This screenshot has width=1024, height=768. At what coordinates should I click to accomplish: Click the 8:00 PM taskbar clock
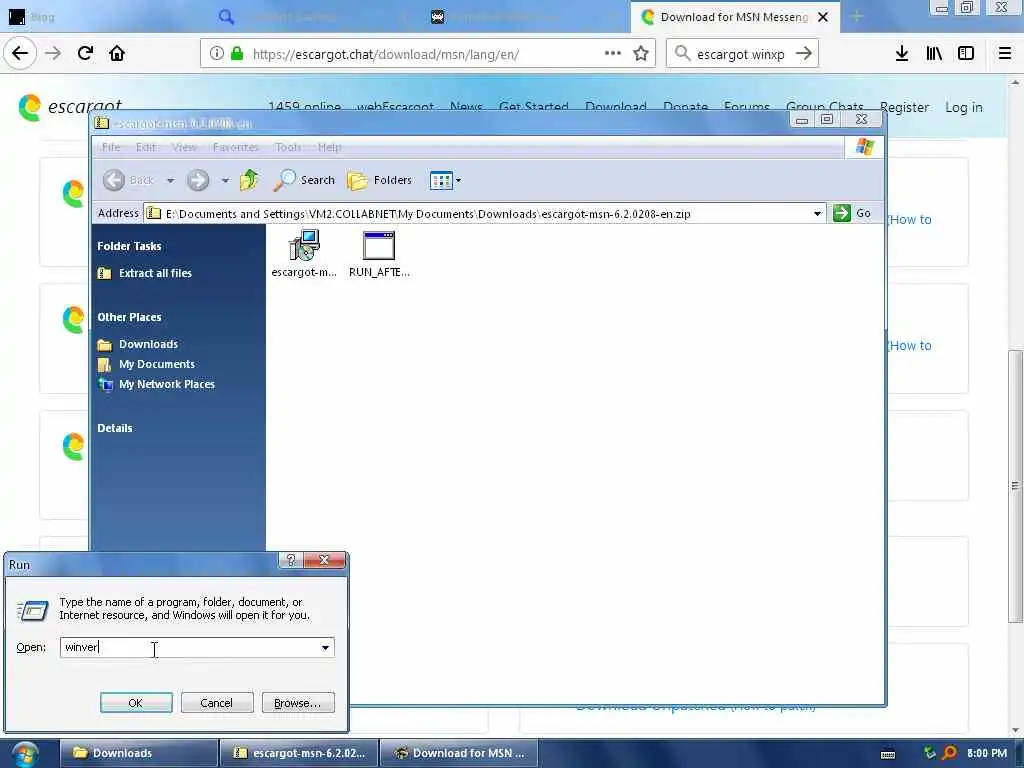pyautogui.click(x=987, y=753)
